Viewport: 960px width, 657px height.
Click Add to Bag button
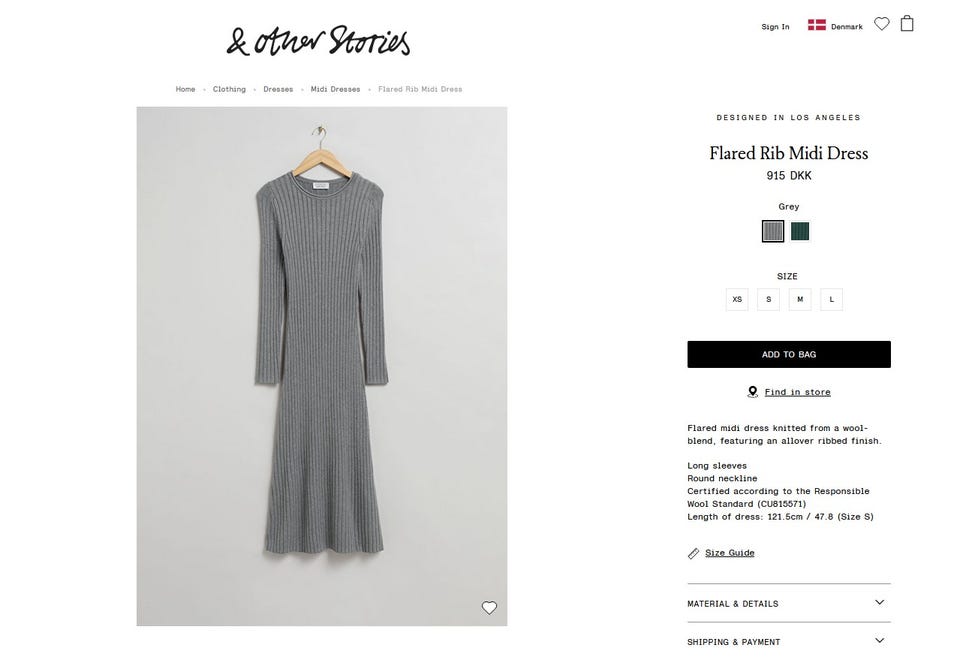point(788,354)
